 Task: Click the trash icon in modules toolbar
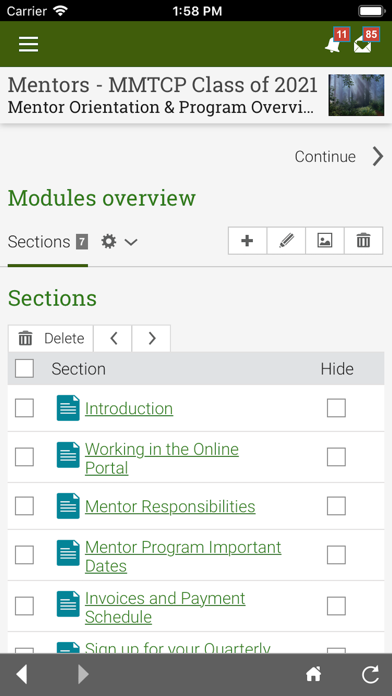click(x=364, y=241)
